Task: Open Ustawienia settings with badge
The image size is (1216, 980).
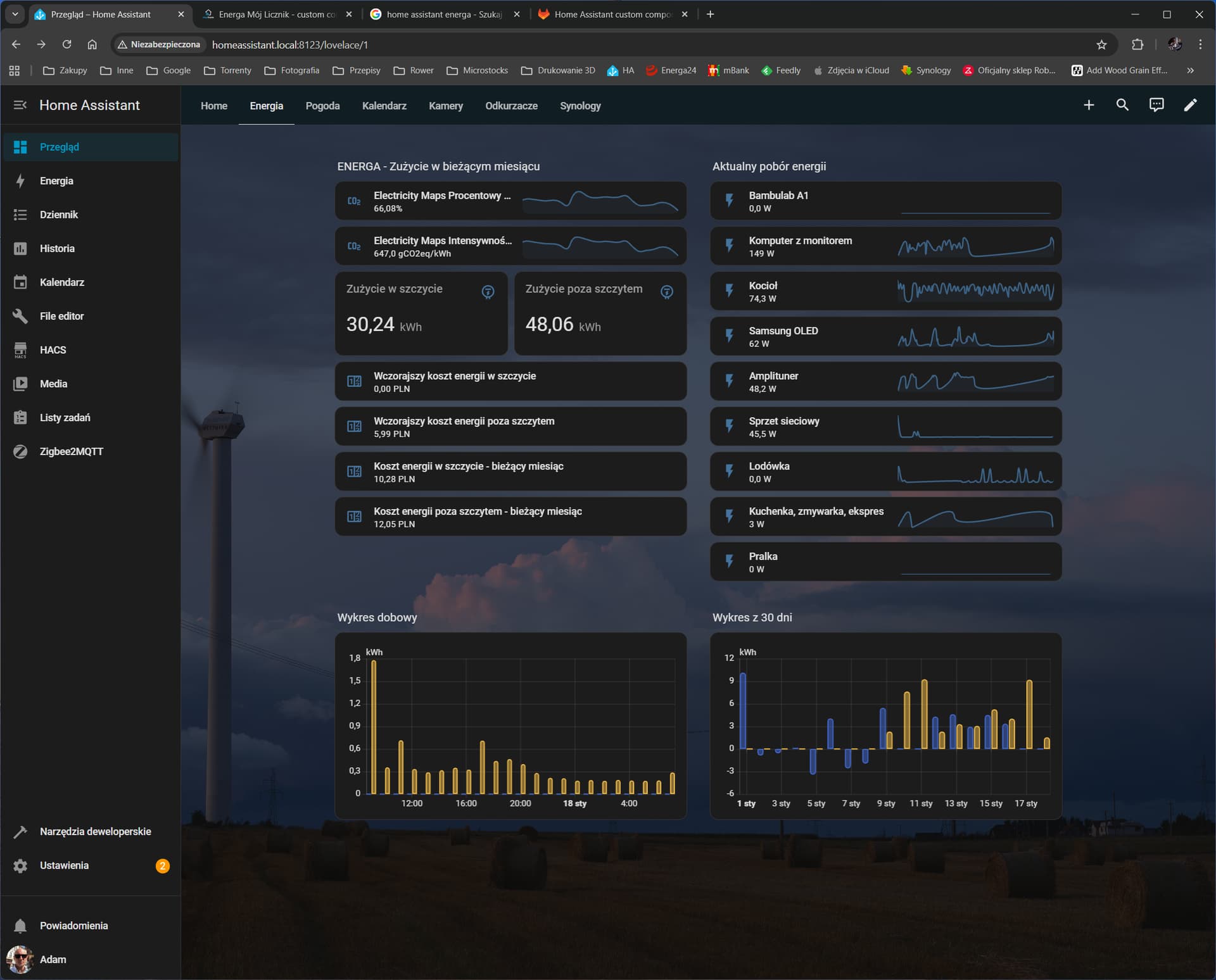Action: (64, 865)
